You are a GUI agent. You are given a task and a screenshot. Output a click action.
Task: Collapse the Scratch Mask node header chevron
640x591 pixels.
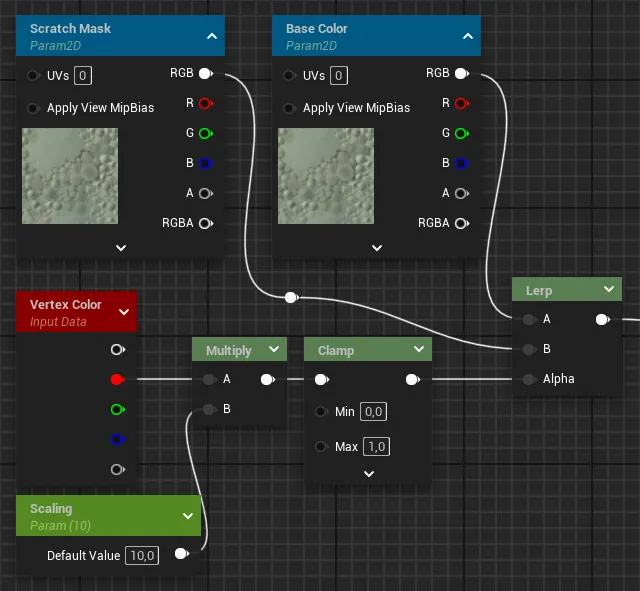(x=212, y=36)
